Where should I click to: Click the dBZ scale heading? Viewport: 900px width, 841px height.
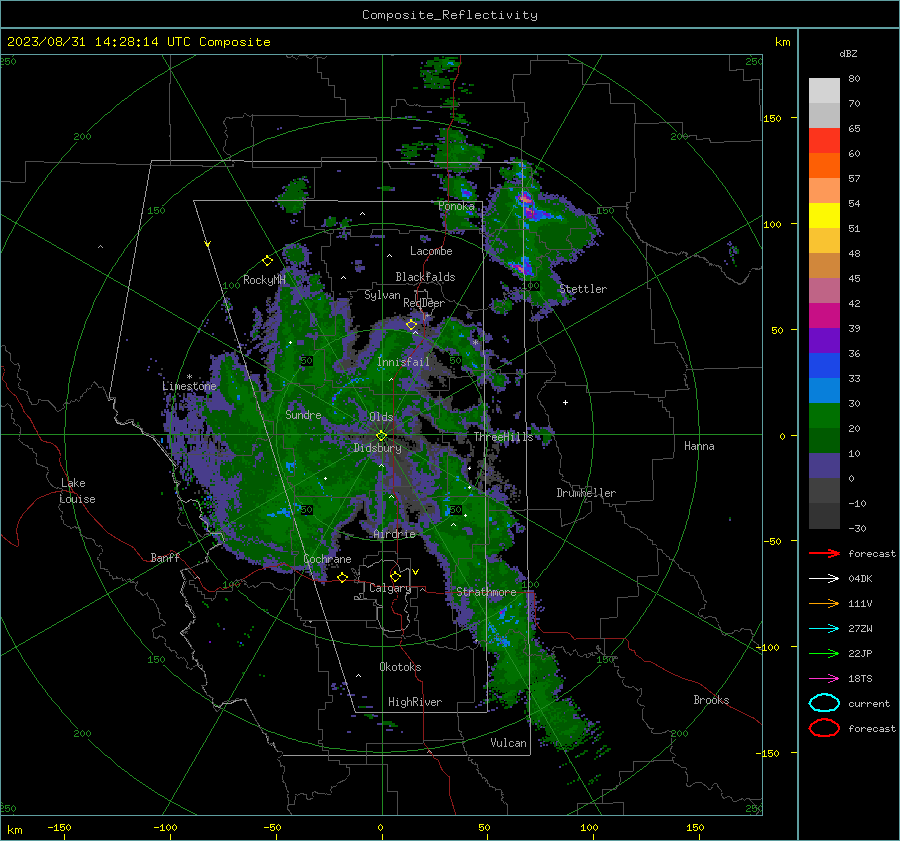click(x=848, y=53)
